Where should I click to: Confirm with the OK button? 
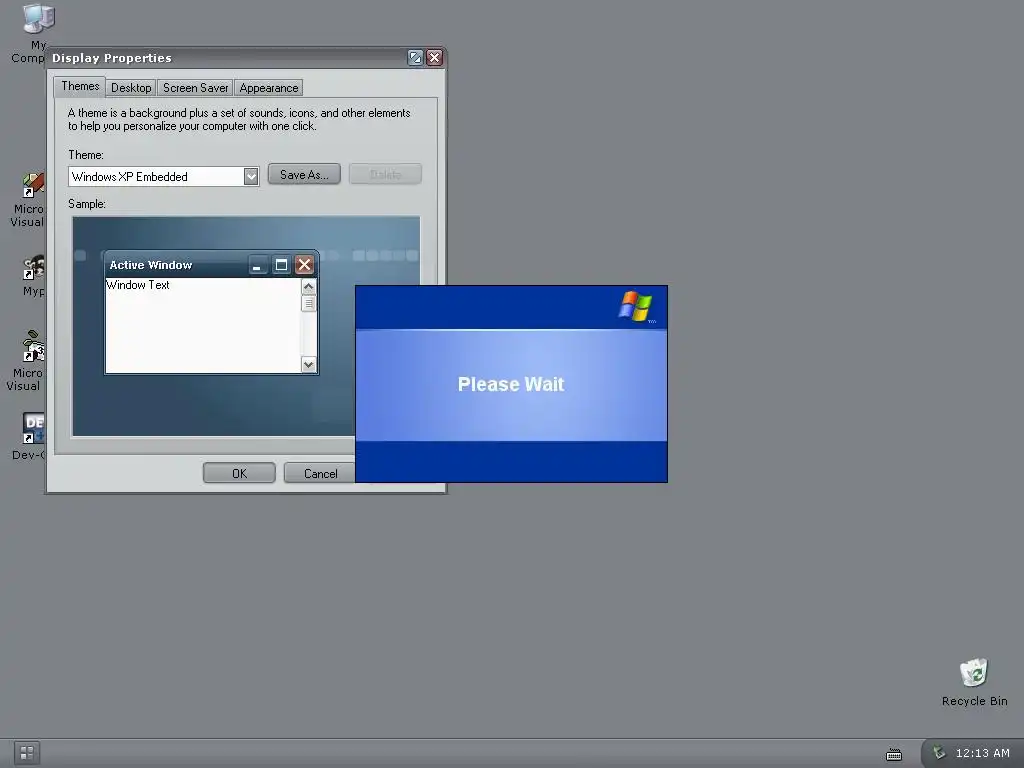[x=239, y=473]
